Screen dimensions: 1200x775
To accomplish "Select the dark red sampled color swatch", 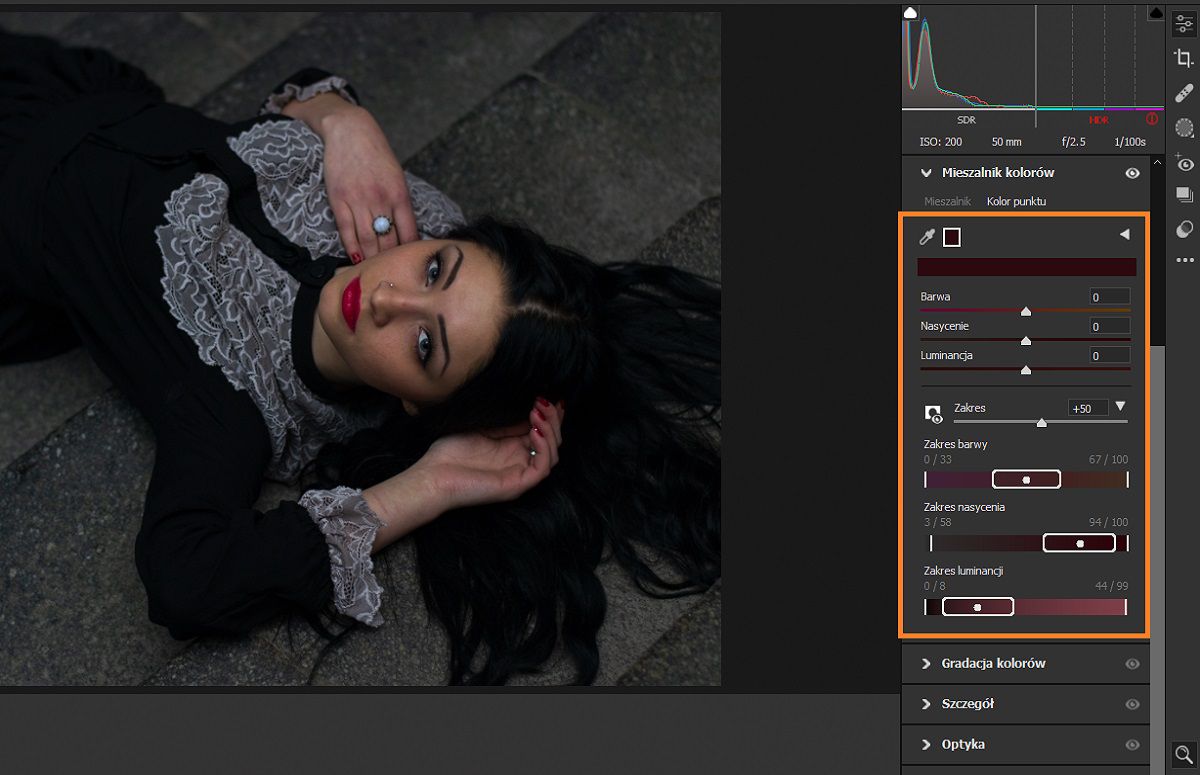I will pyautogui.click(x=952, y=237).
